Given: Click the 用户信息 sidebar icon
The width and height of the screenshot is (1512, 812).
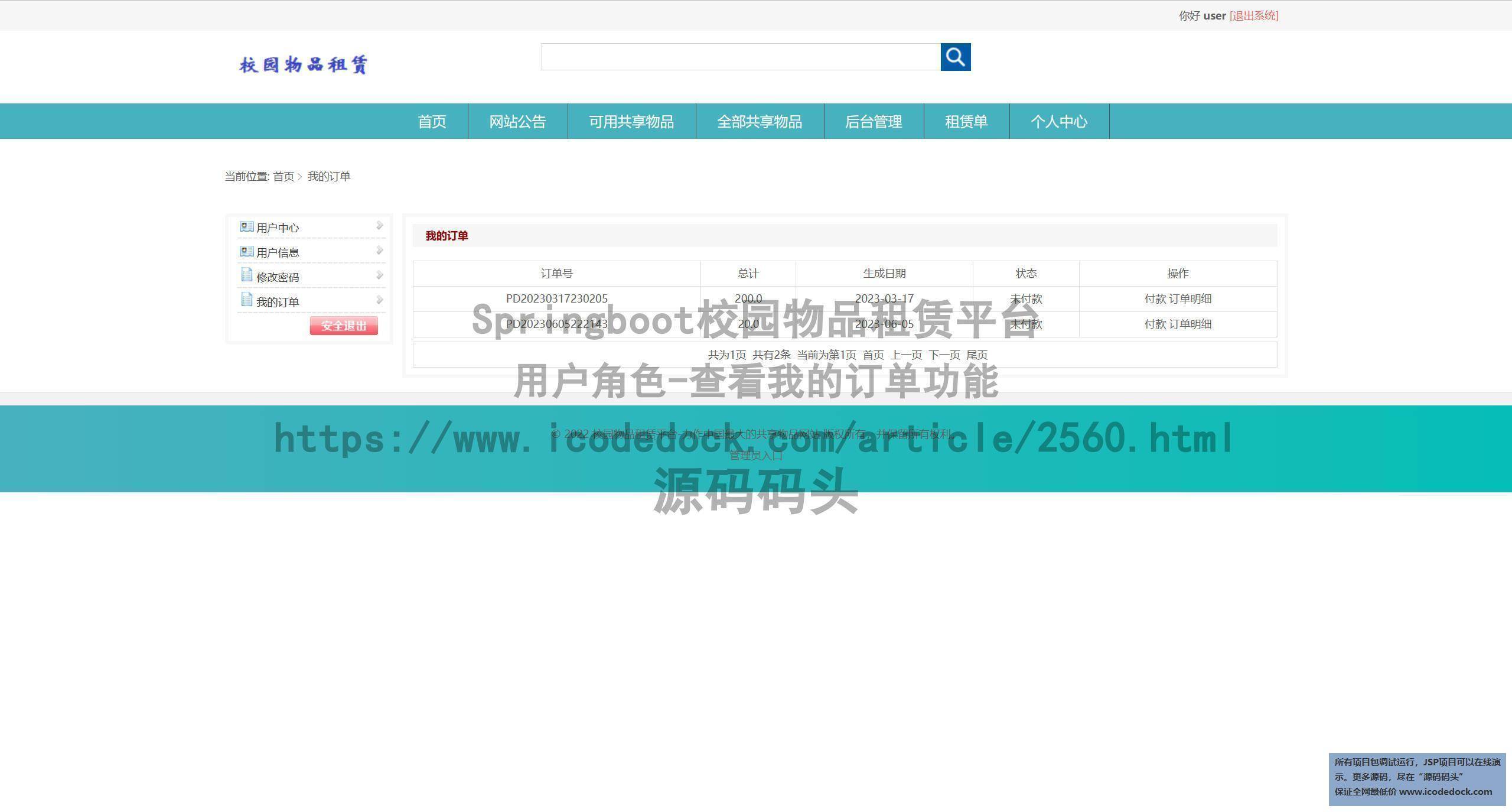Looking at the screenshot, I should (246, 252).
